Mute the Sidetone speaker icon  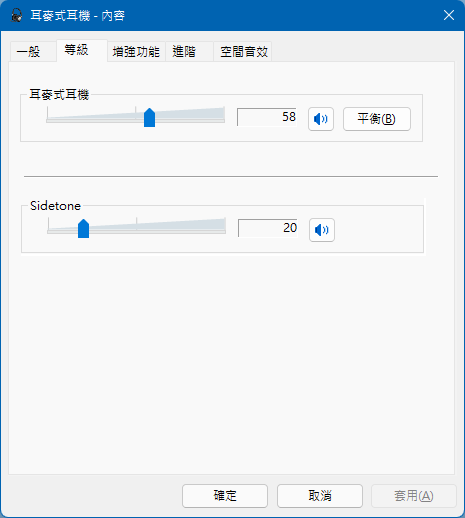pyautogui.click(x=322, y=230)
